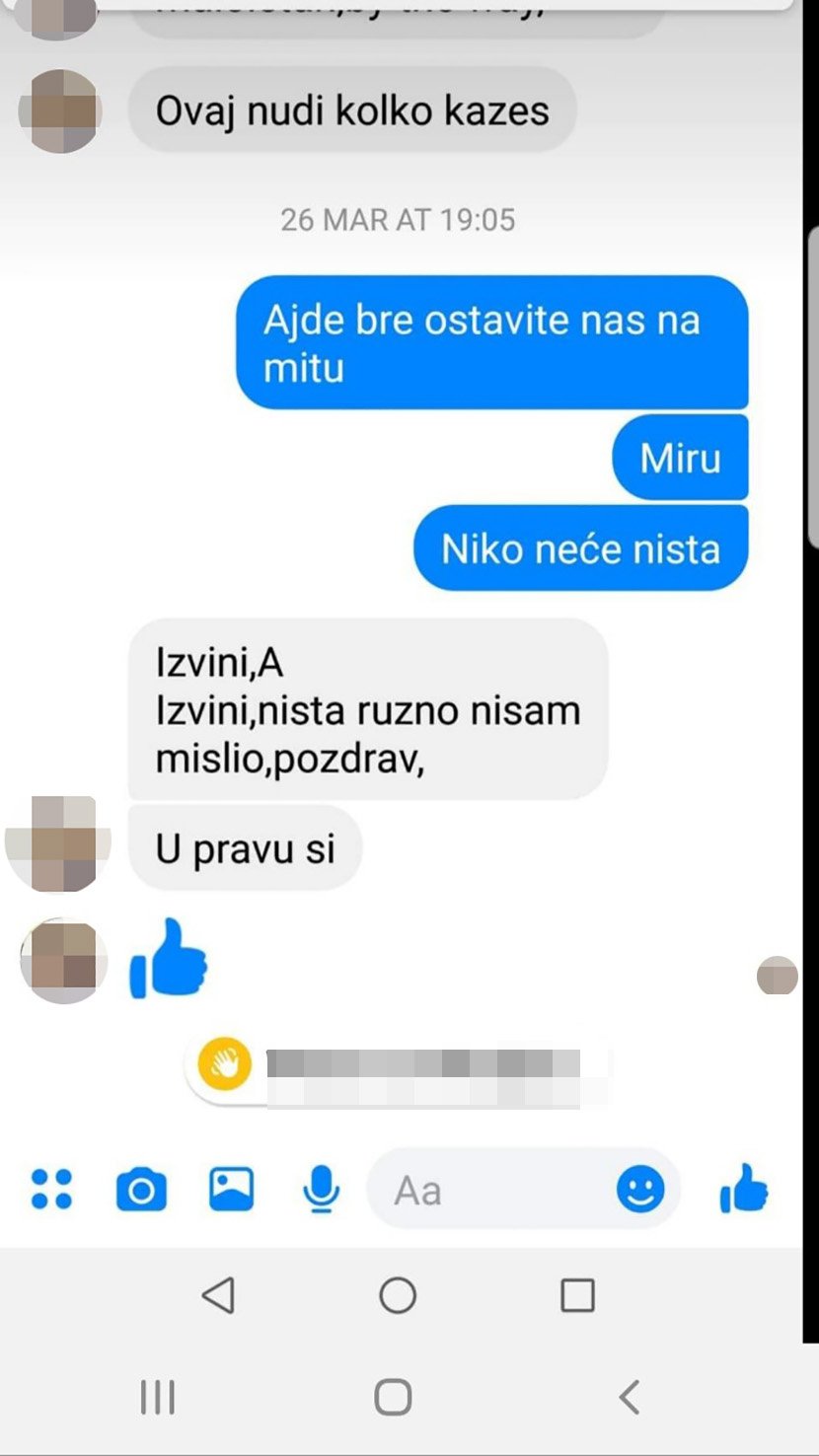Select the received thumbs-up sticker message

pyautogui.click(x=169, y=957)
